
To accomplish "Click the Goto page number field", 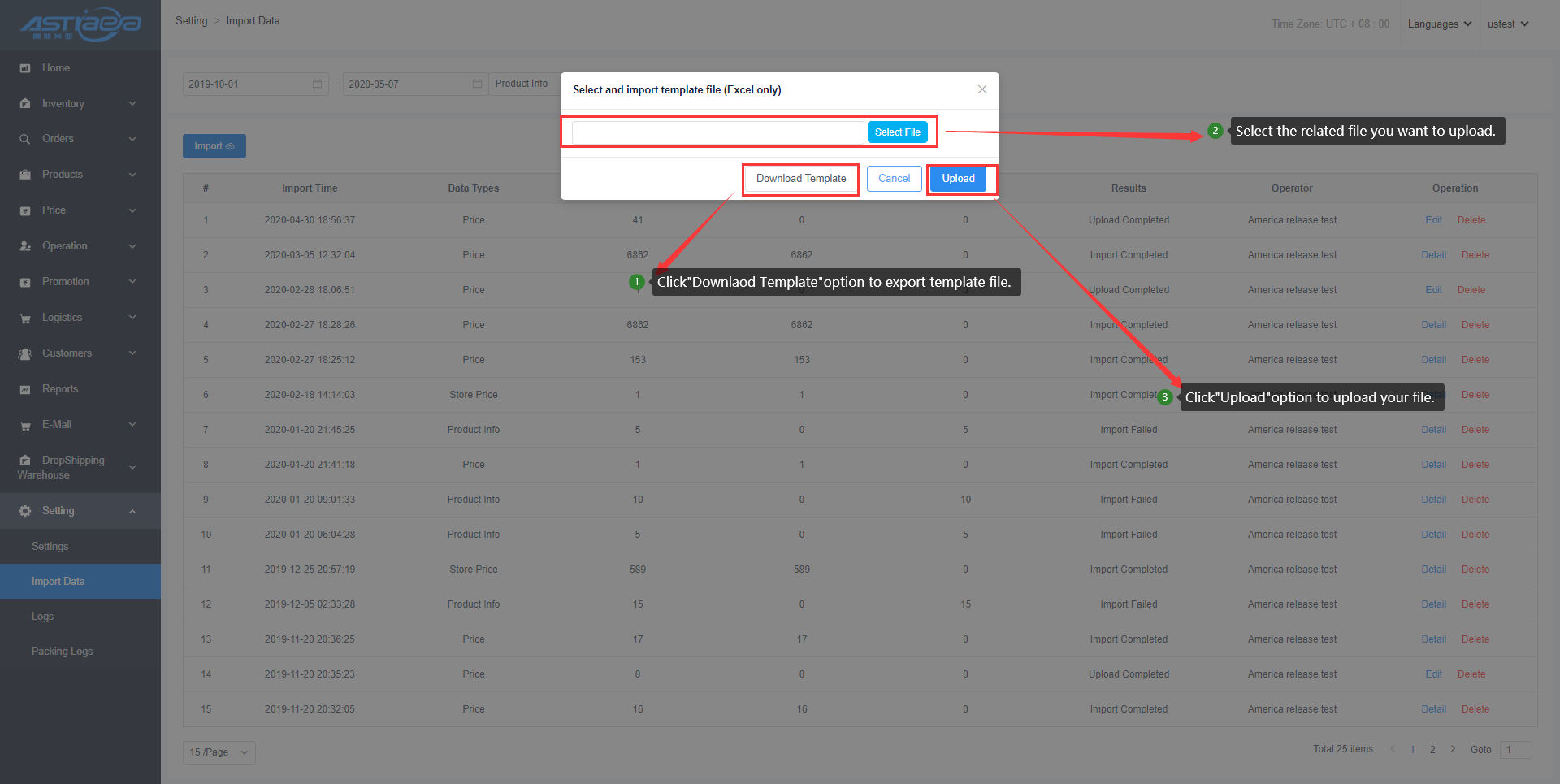I will tap(1515, 750).
